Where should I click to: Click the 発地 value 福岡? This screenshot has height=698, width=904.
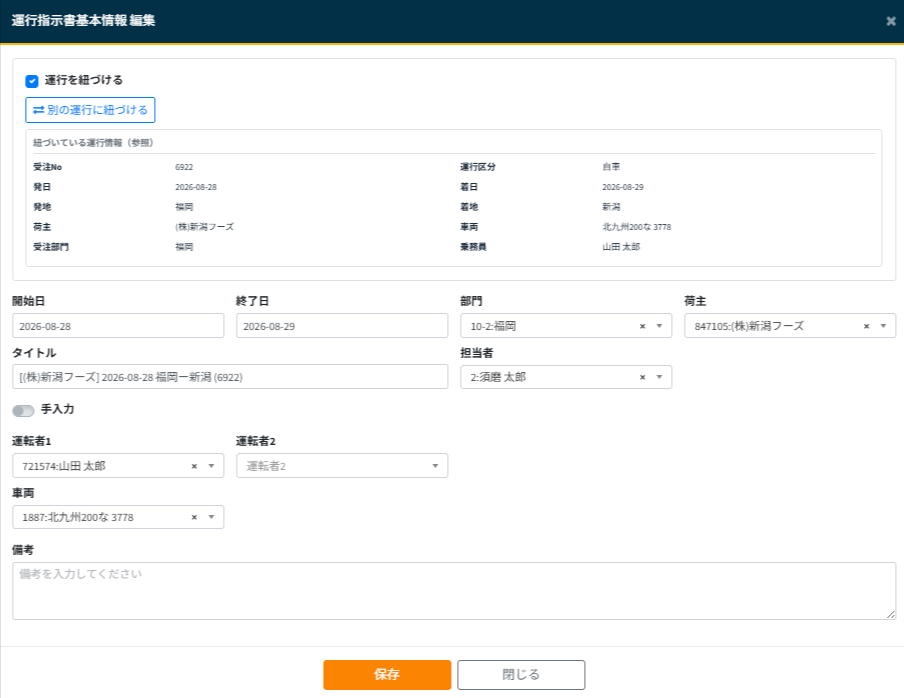pyautogui.click(x=184, y=207)
